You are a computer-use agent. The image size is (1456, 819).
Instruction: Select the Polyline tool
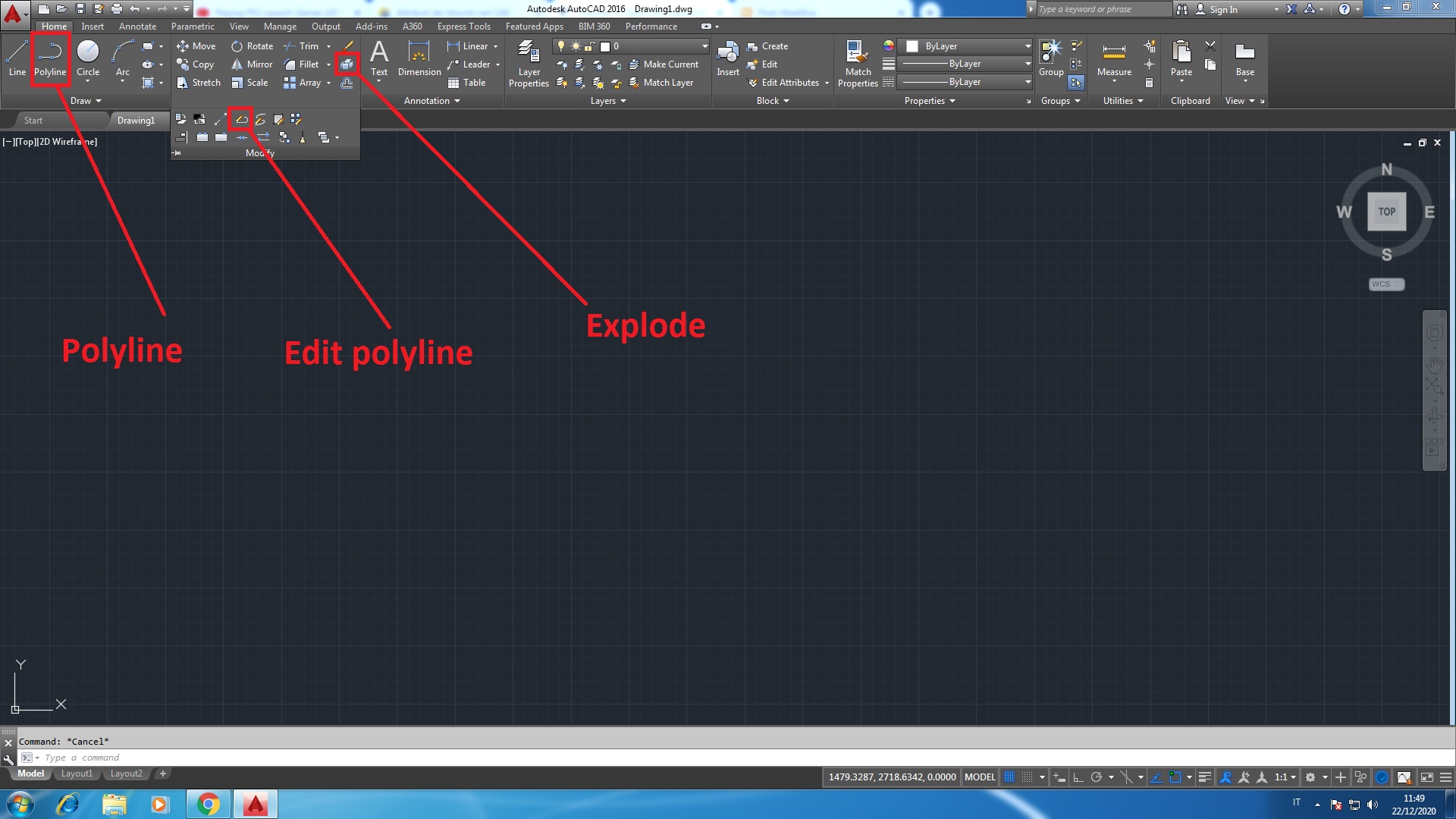pos(49,57)
